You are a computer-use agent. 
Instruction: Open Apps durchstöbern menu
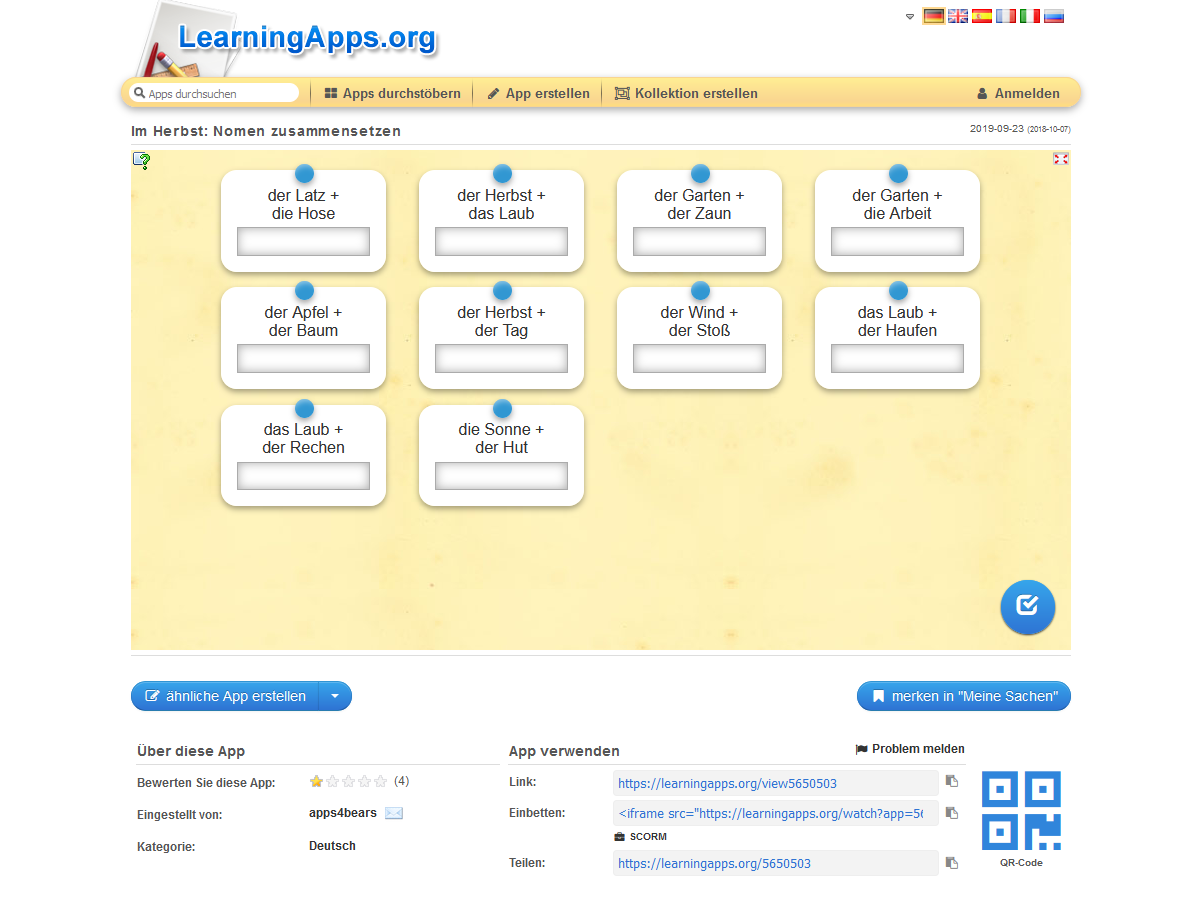392,93
